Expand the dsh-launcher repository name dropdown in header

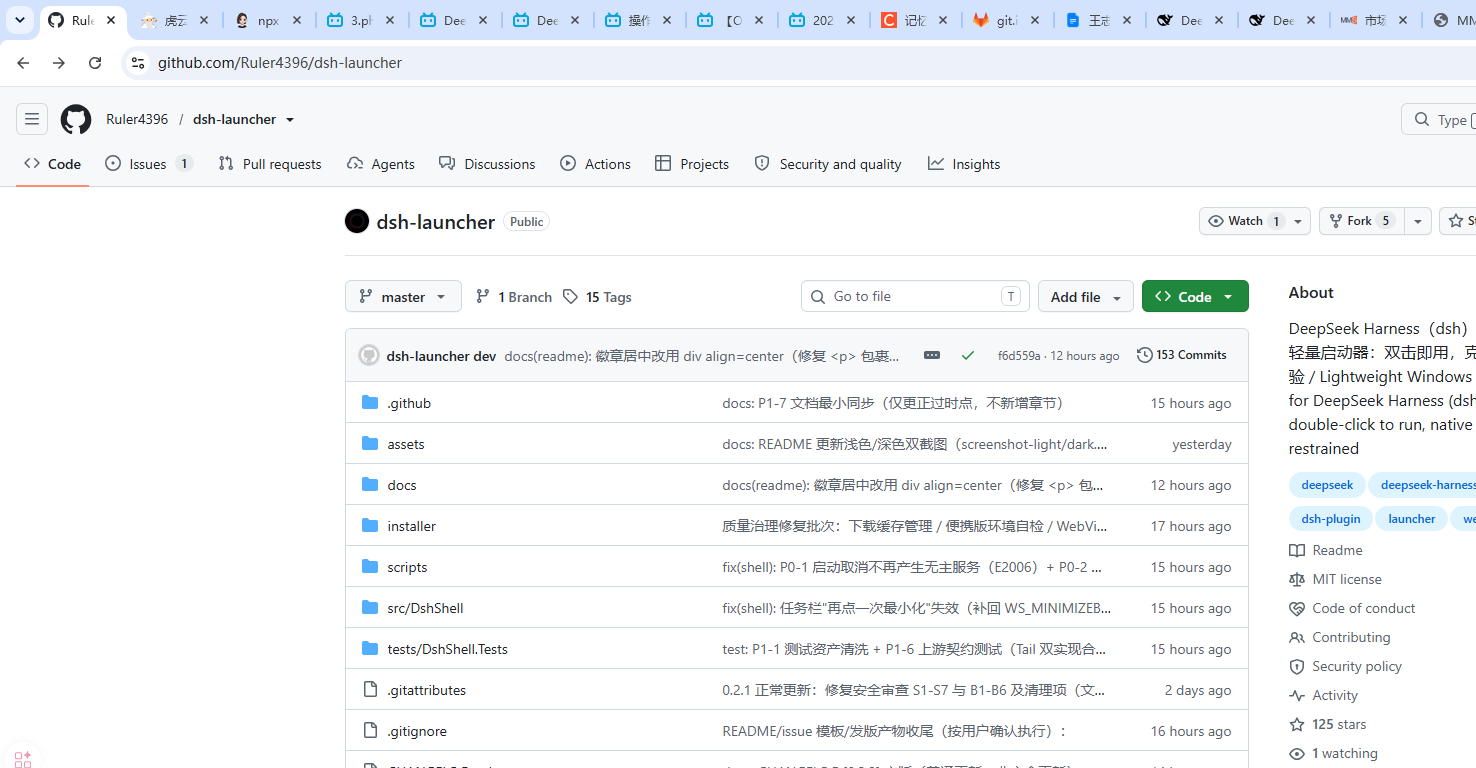[290, 120]
